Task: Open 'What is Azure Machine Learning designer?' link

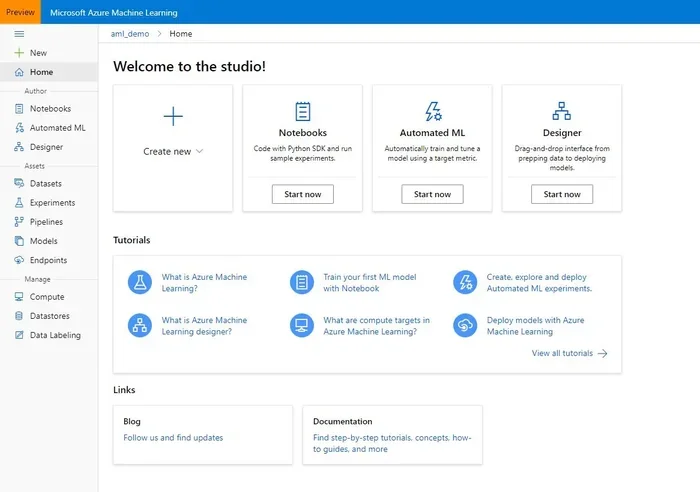Action: (204, 326)
